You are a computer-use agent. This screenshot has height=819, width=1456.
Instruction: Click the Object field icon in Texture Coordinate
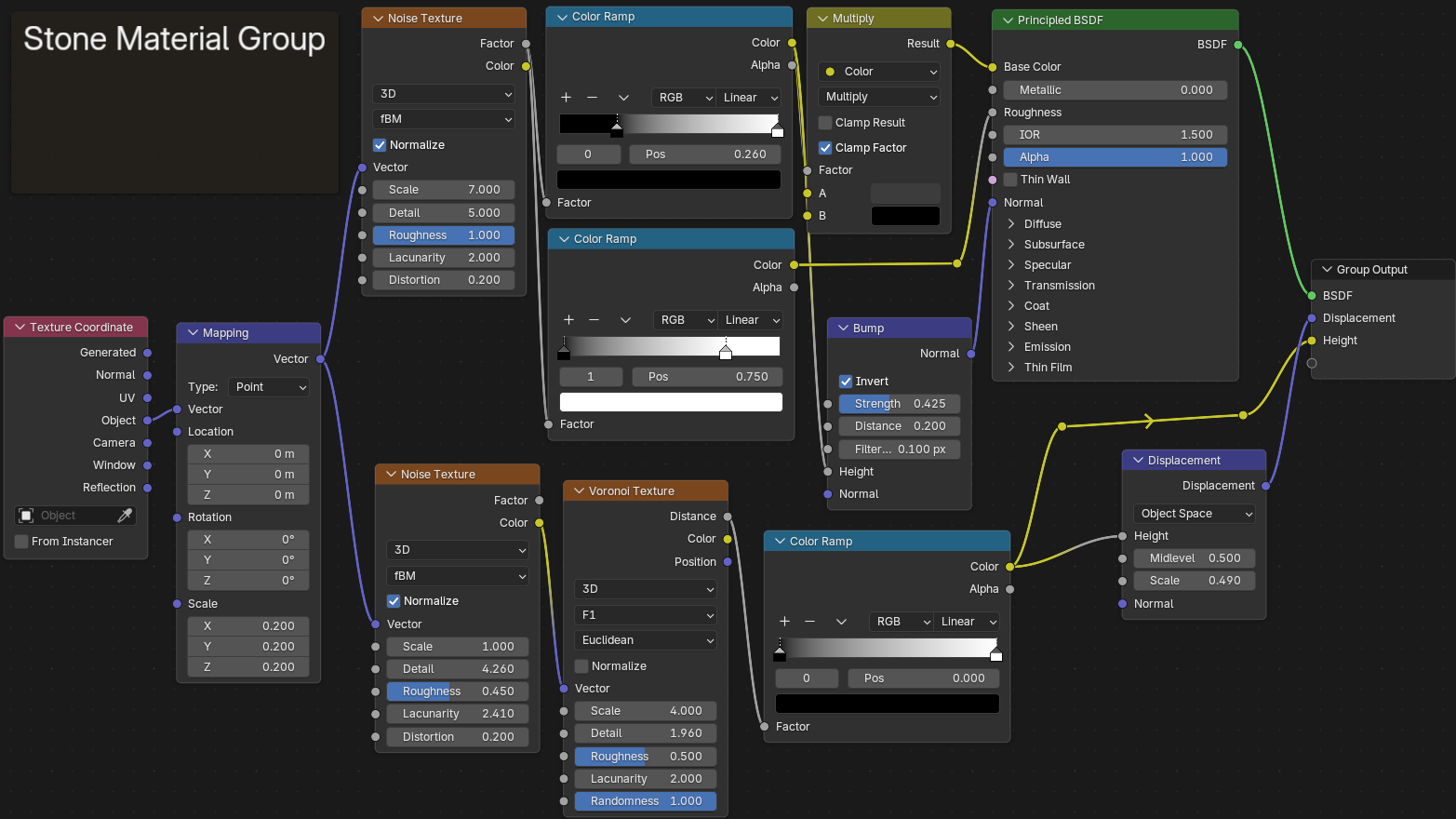coord(26,516)
